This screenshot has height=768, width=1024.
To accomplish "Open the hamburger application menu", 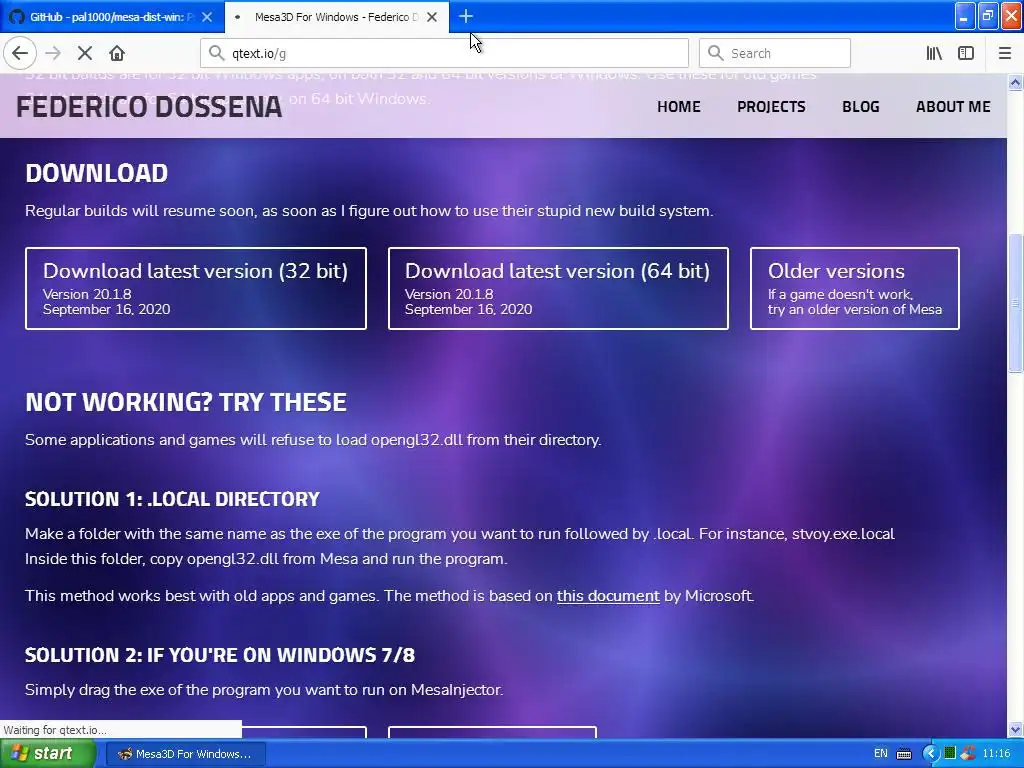I will click(1005, 54).
